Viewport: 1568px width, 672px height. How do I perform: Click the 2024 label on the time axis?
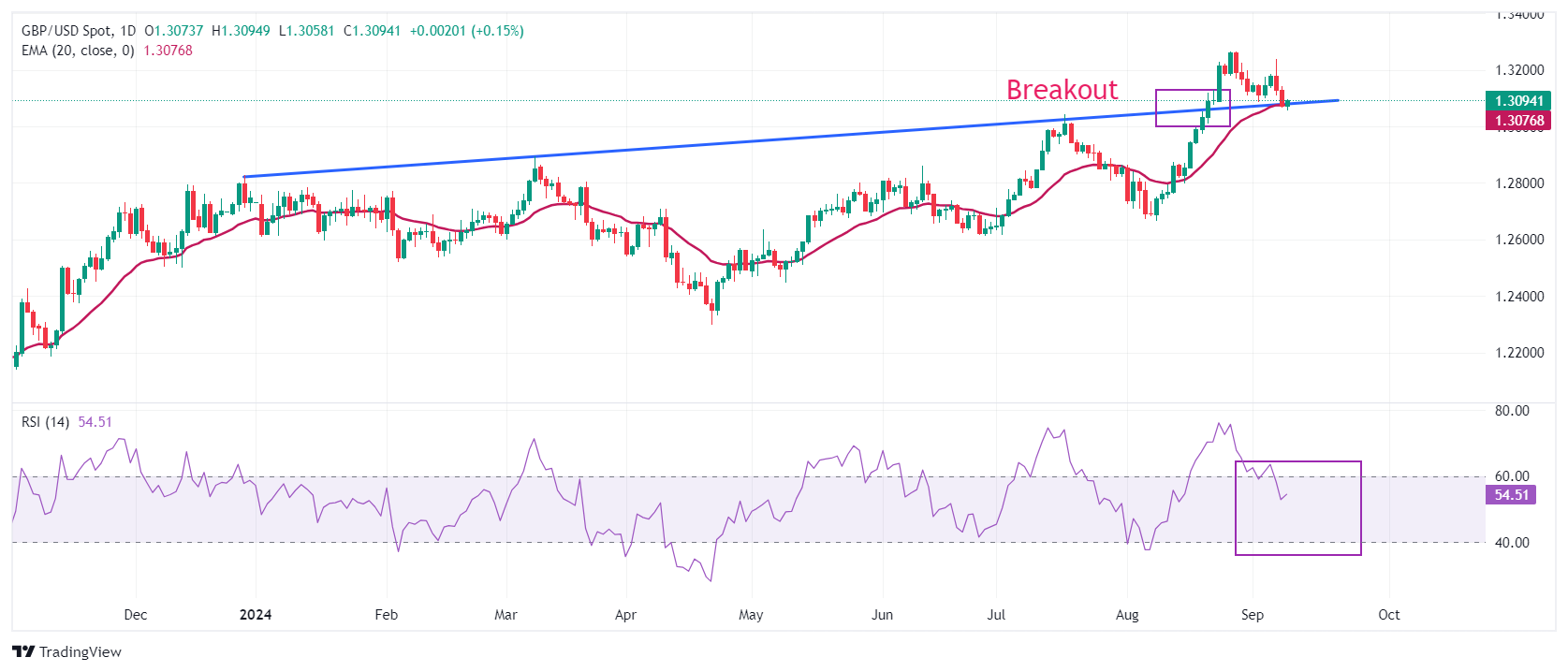click(x=256, y=615)
